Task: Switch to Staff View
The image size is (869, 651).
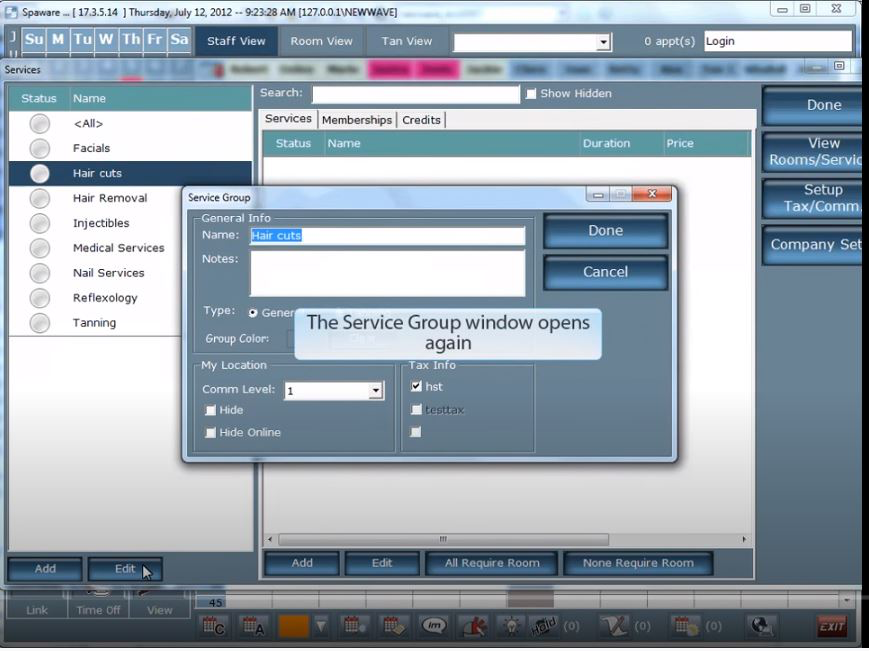Action: (236, 41)
